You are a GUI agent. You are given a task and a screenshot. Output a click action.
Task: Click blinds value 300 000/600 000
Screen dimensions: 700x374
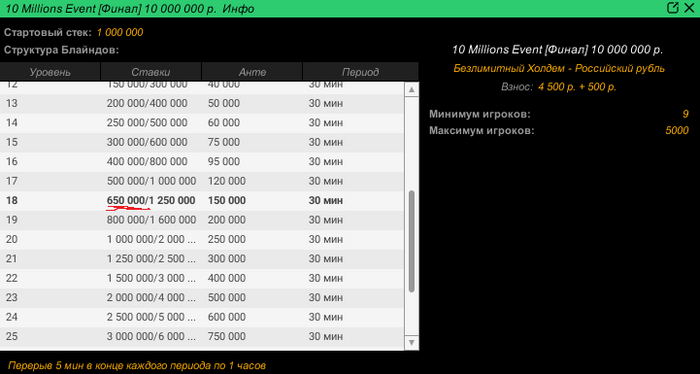pyautogui.click(x=147, y=142)
